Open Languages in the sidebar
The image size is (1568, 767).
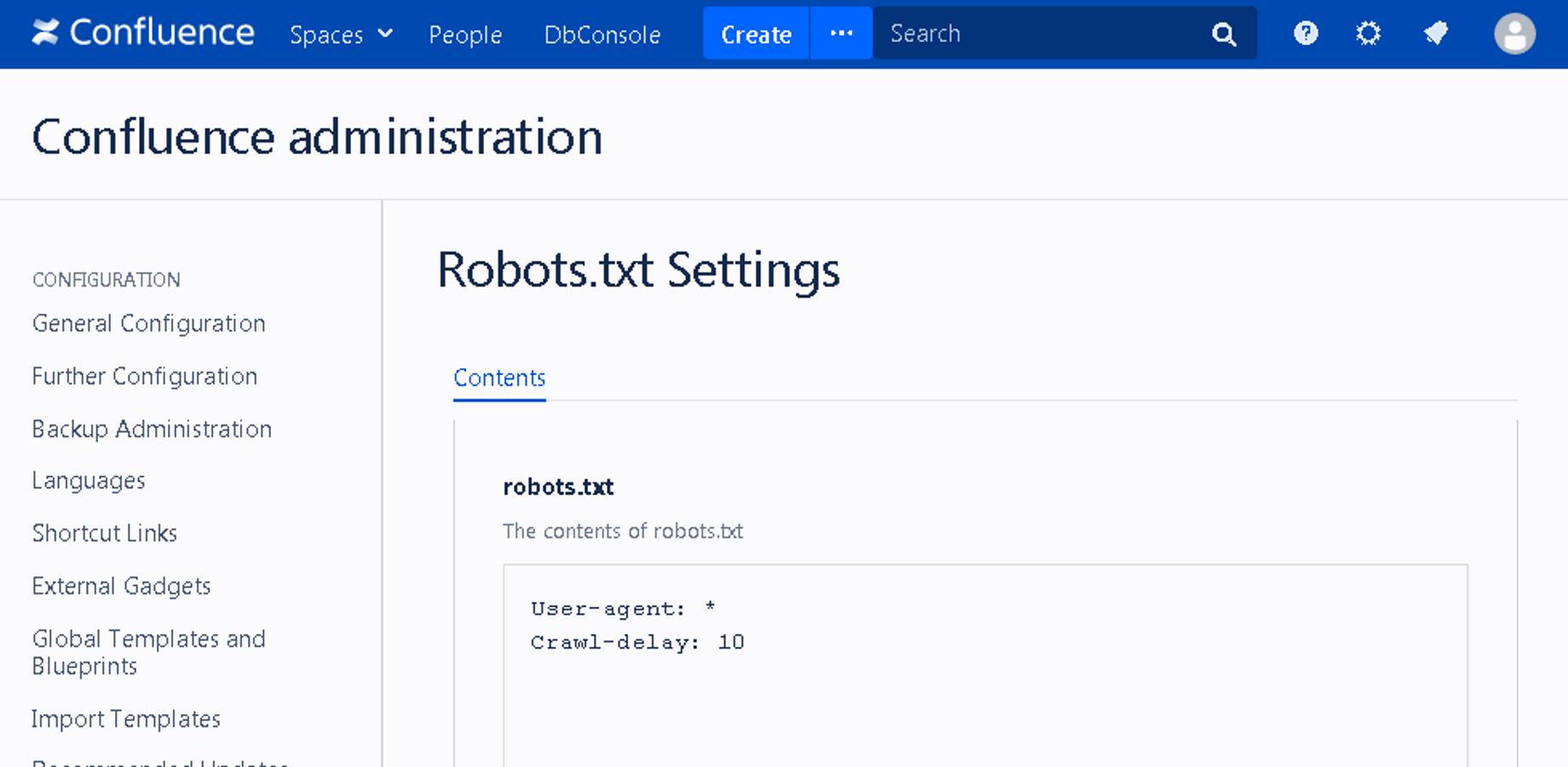(x=89, y=482)
